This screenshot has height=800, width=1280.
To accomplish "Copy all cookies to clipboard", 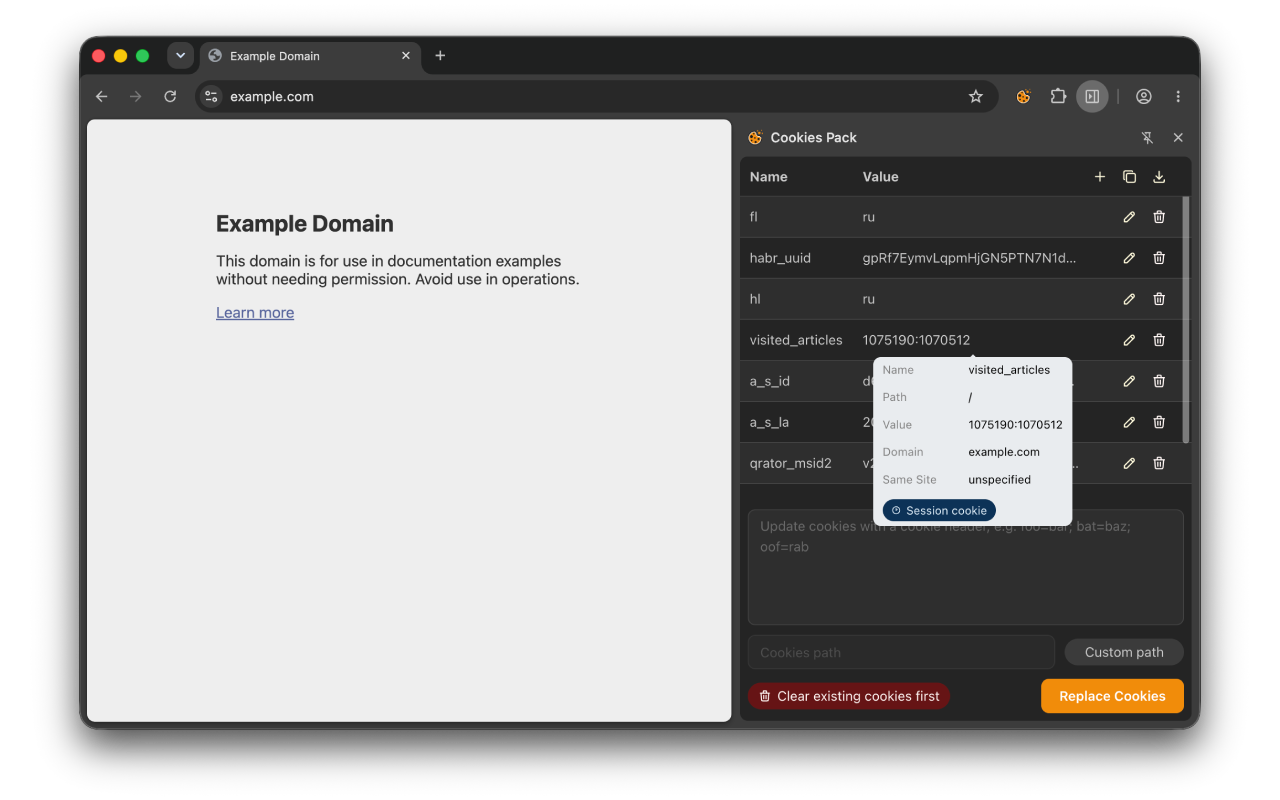I will tap(1129, 177).
